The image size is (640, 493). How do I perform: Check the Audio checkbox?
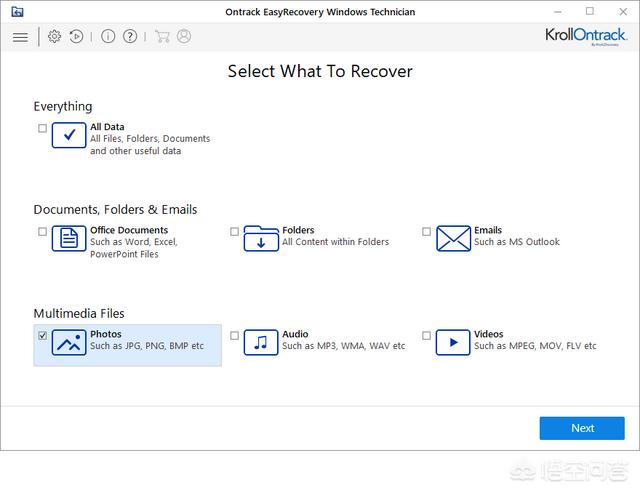click(x=234, y=335)
